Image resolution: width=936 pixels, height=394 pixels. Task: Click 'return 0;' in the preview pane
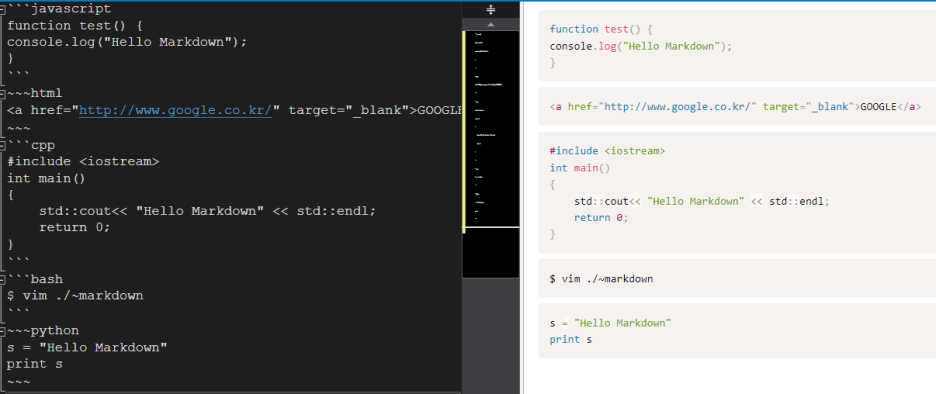click(601, 218)
